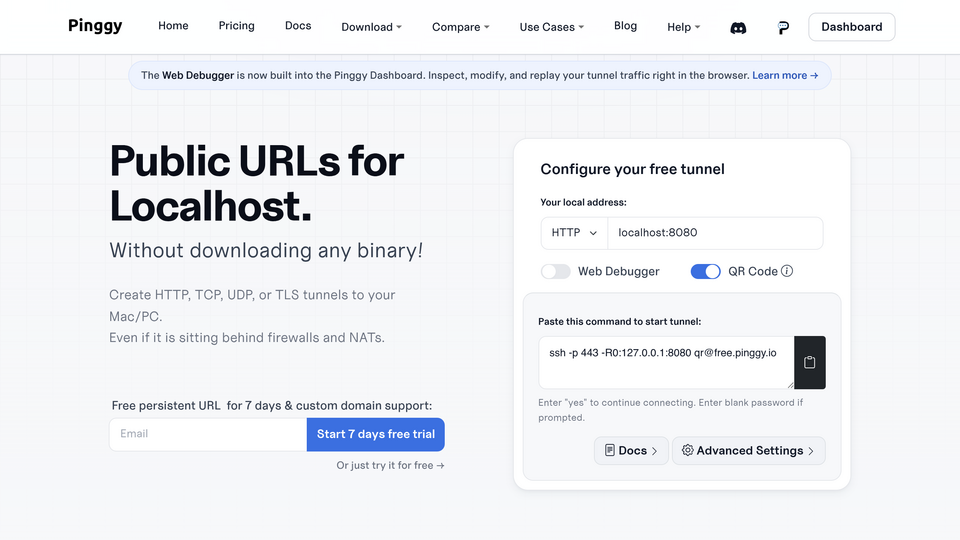The image size is (960, 540).
Task: Click the "Without downloading any binary!" text
Action: pos(266,250)
